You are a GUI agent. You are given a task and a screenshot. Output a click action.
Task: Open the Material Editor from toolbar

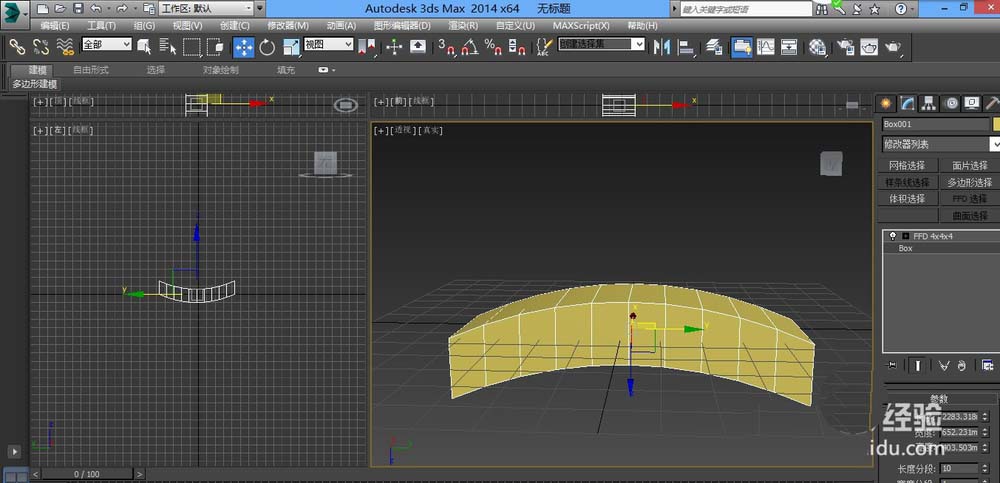point(817,47)
